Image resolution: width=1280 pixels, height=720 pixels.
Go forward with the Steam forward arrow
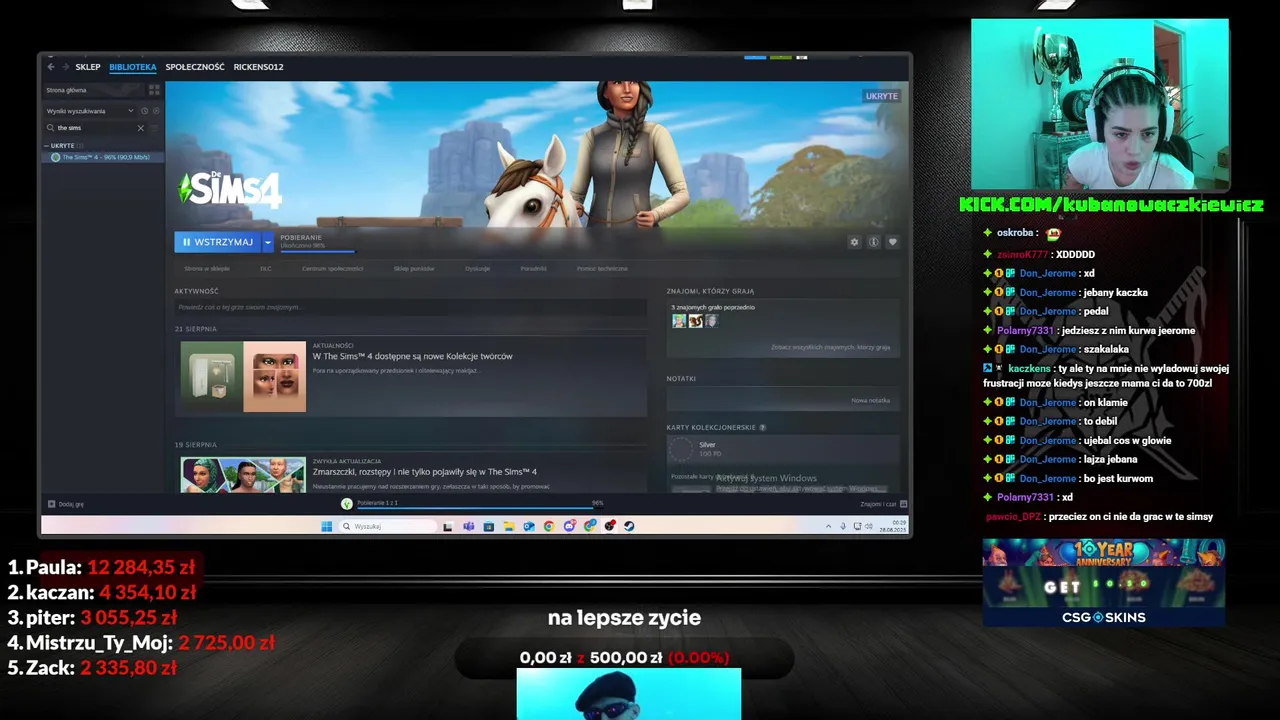coord(66,67)
